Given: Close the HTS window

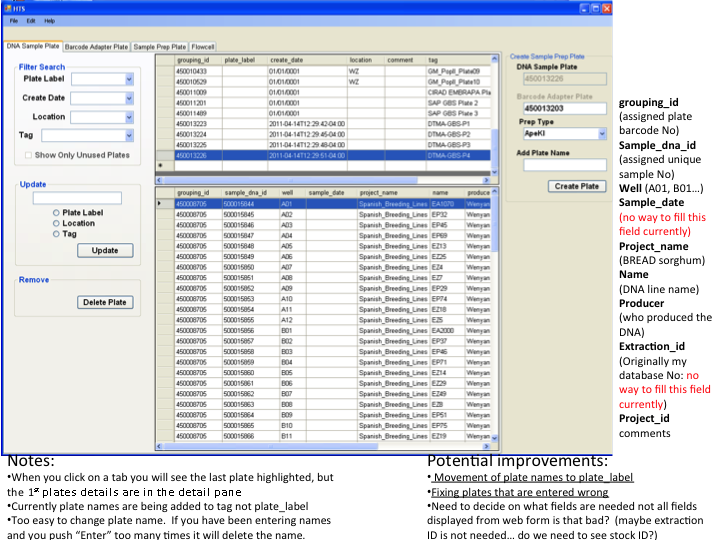Looking at the screenshot, I should [607, 8].
